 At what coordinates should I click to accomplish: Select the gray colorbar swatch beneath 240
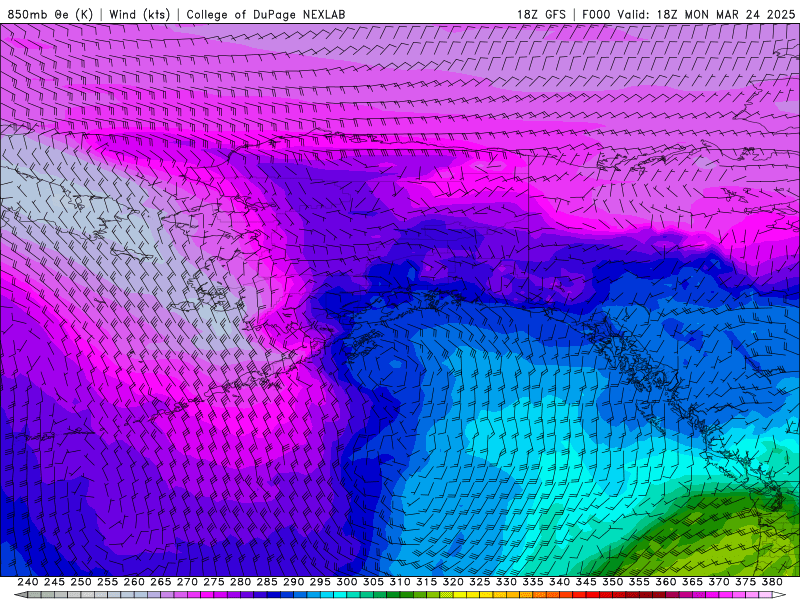coord(34,595)
